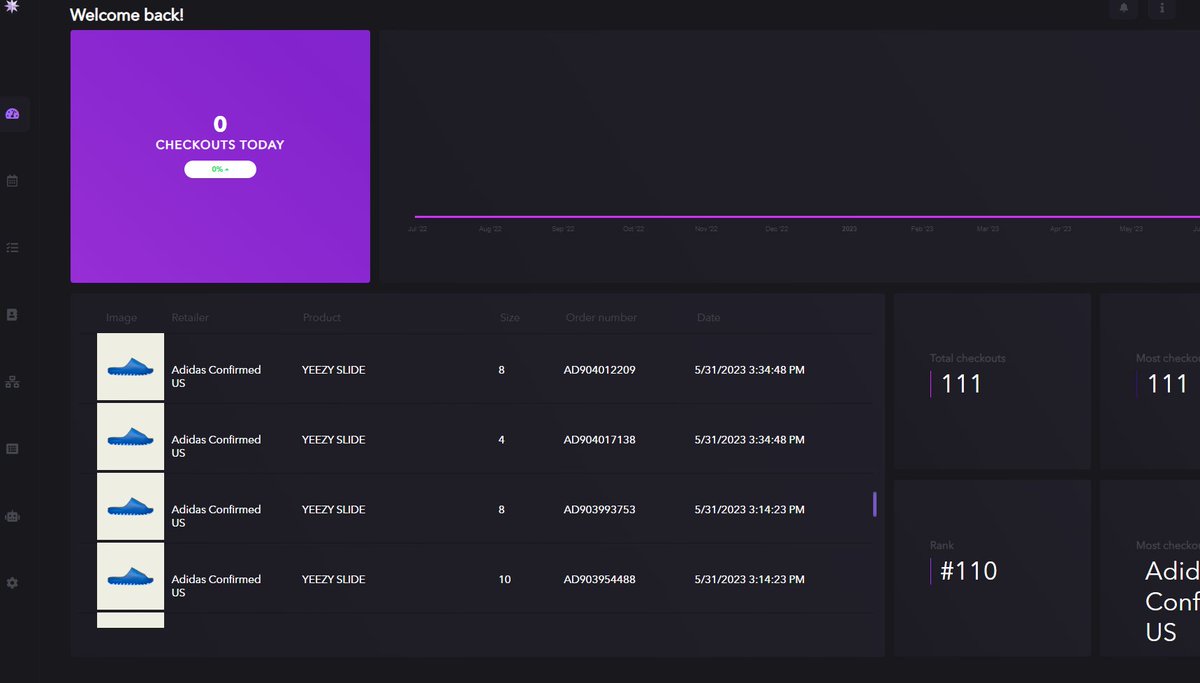Image resolution: width=1200 pixels, height=683 pixels.
Task: Open the proxies network icon in sidebar
Action: pos(12,382)
